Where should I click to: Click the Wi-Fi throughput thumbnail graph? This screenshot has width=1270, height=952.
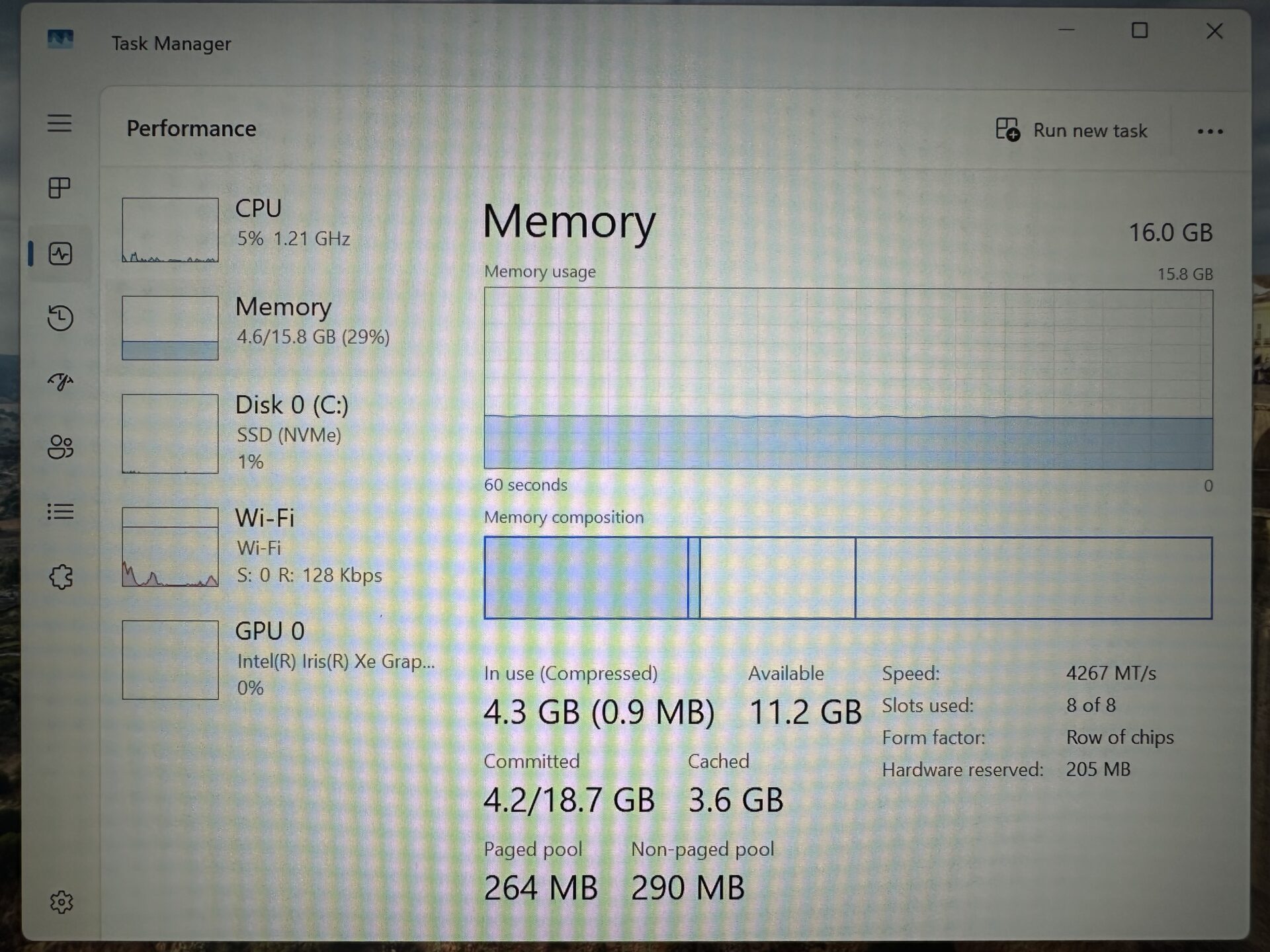170,547
